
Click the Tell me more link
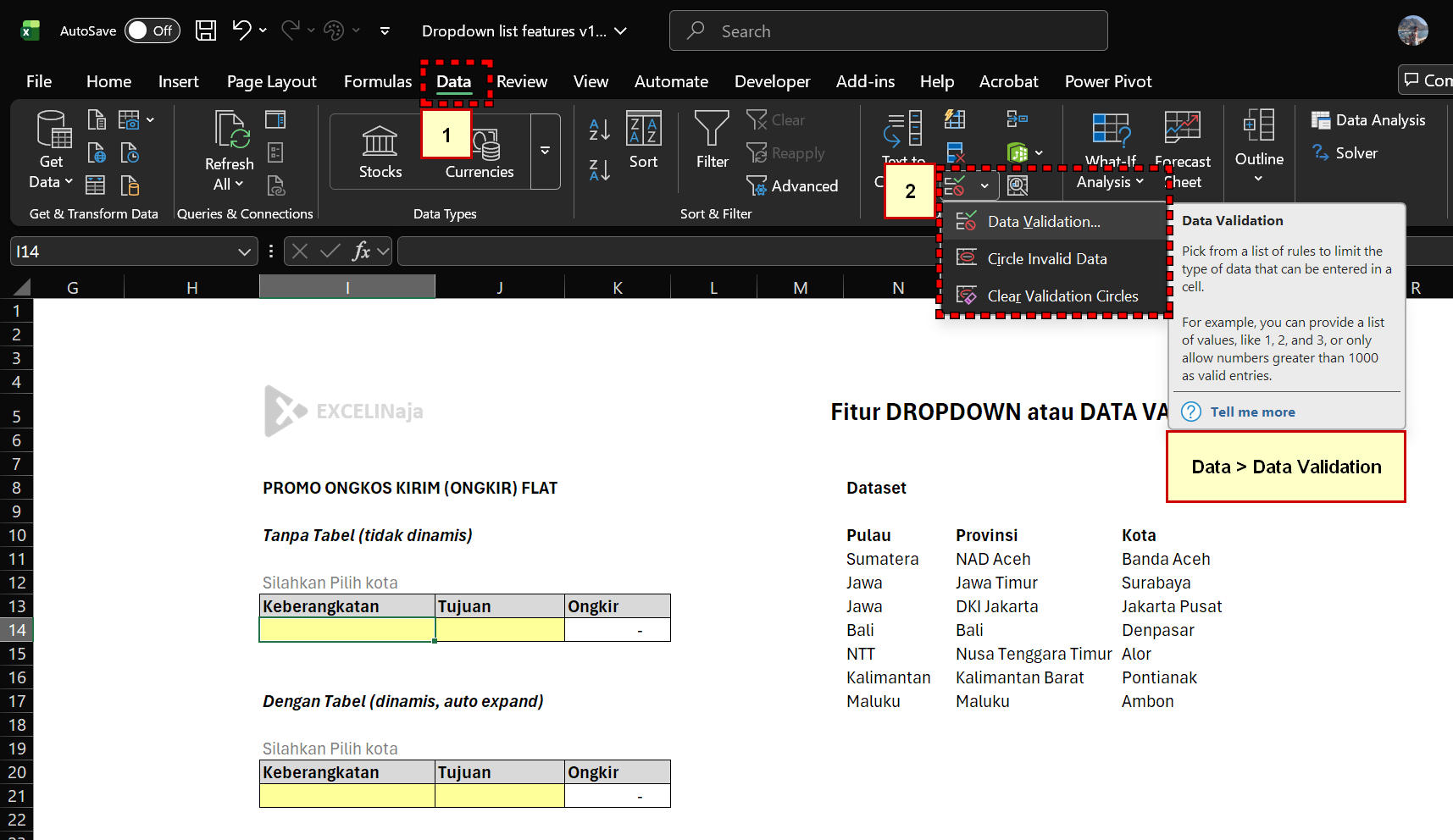tap(1252, 412)
